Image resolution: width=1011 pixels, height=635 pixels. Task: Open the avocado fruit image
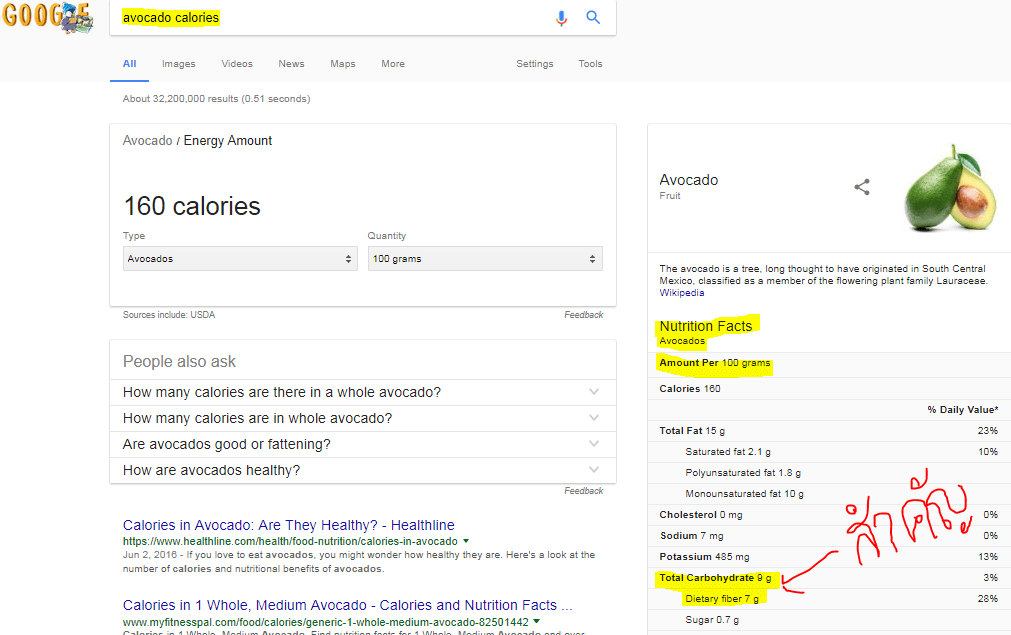pyautogui.click(x=949, y=188)
